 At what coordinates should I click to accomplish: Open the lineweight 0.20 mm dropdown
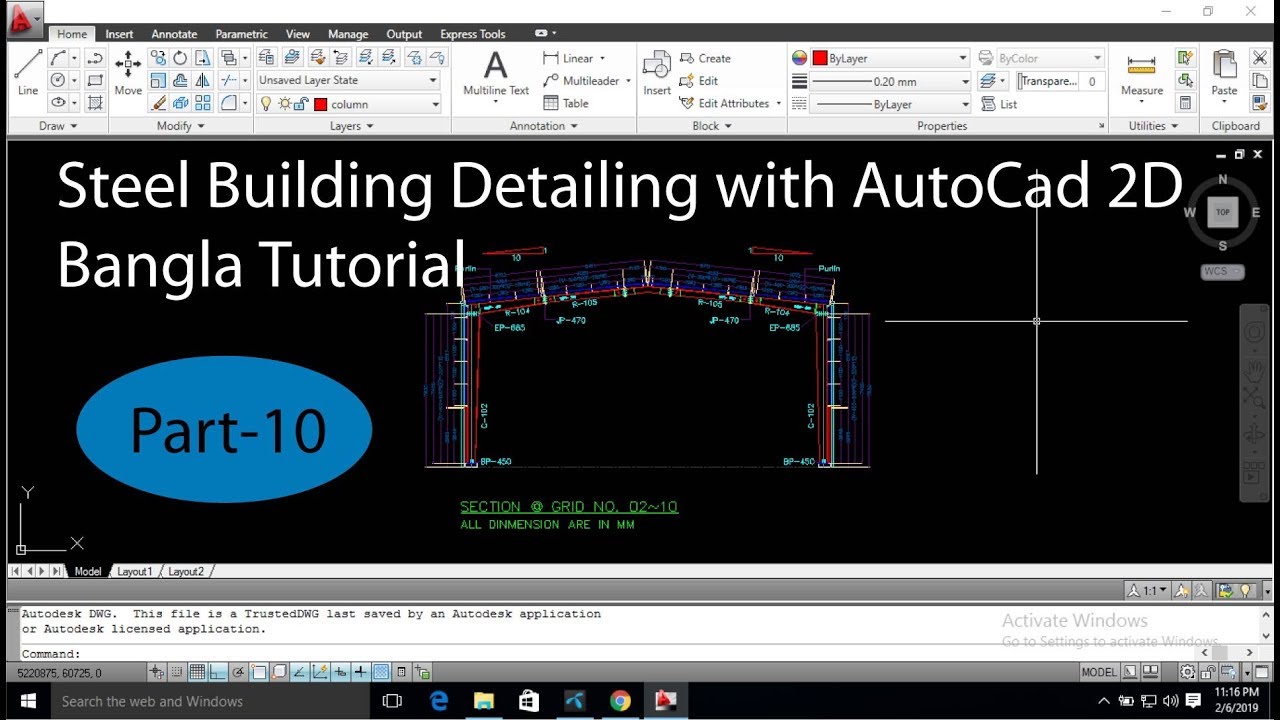tap(889, 82)
